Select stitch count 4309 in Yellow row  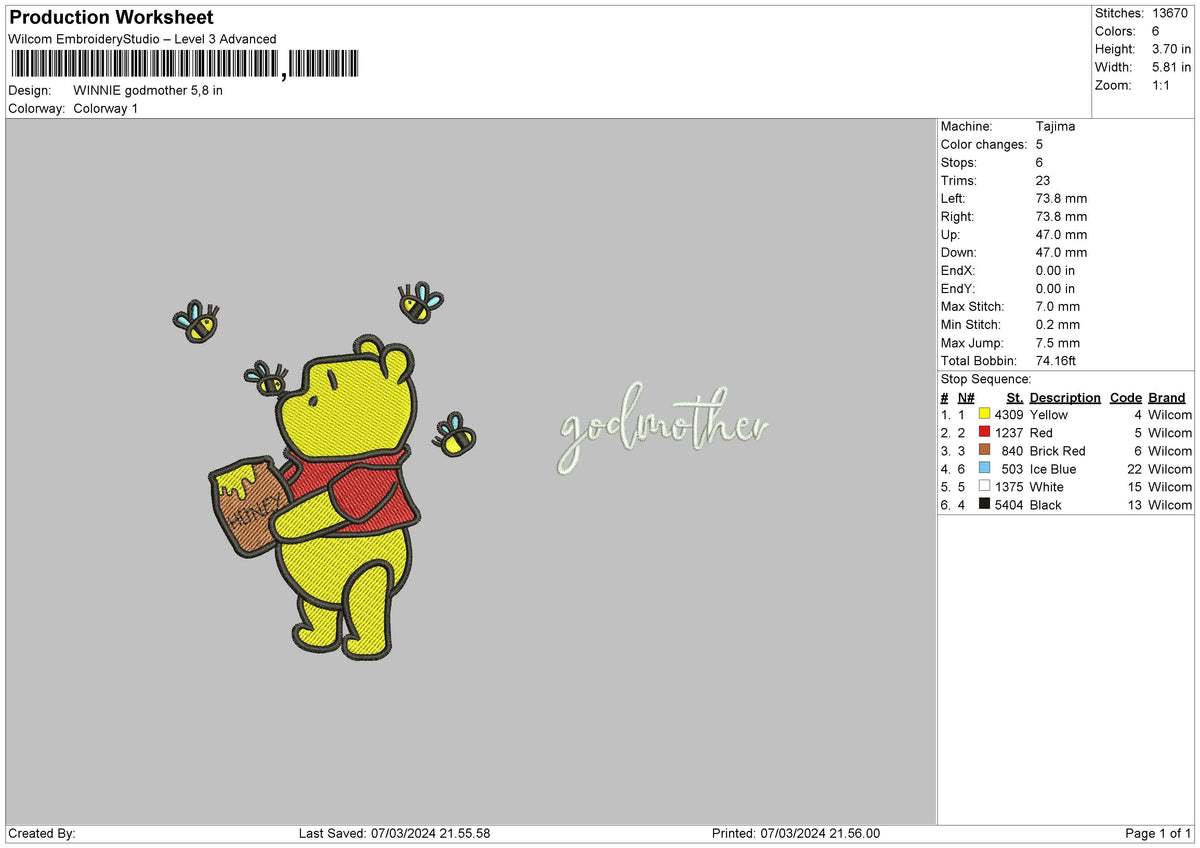click(x=1009, y=414)
